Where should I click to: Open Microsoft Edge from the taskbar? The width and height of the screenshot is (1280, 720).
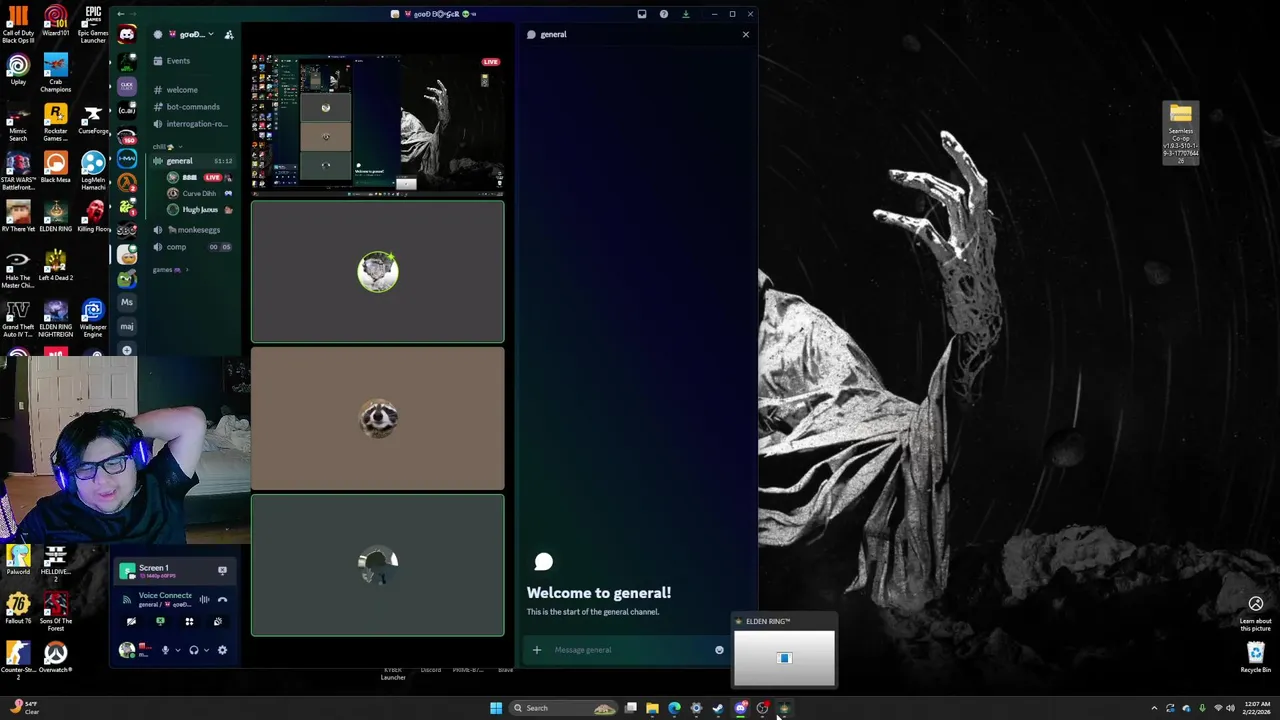point(674,708)
